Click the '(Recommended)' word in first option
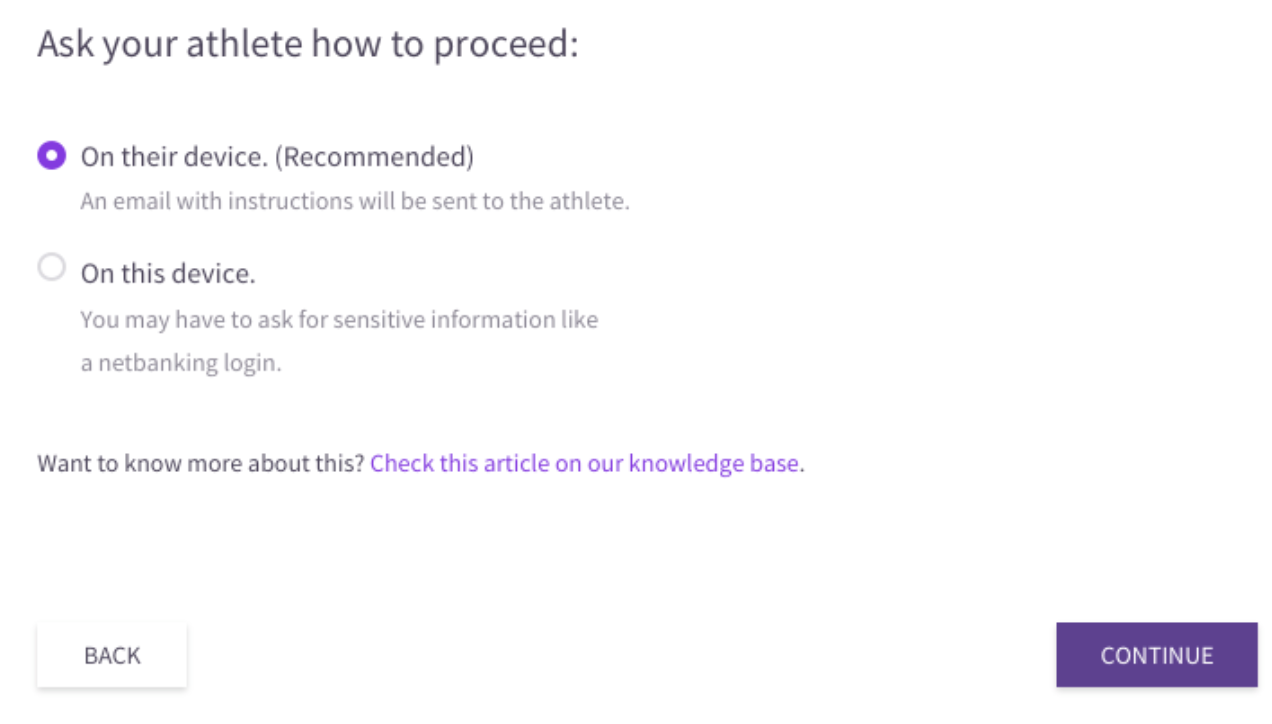 pos(374,157)
